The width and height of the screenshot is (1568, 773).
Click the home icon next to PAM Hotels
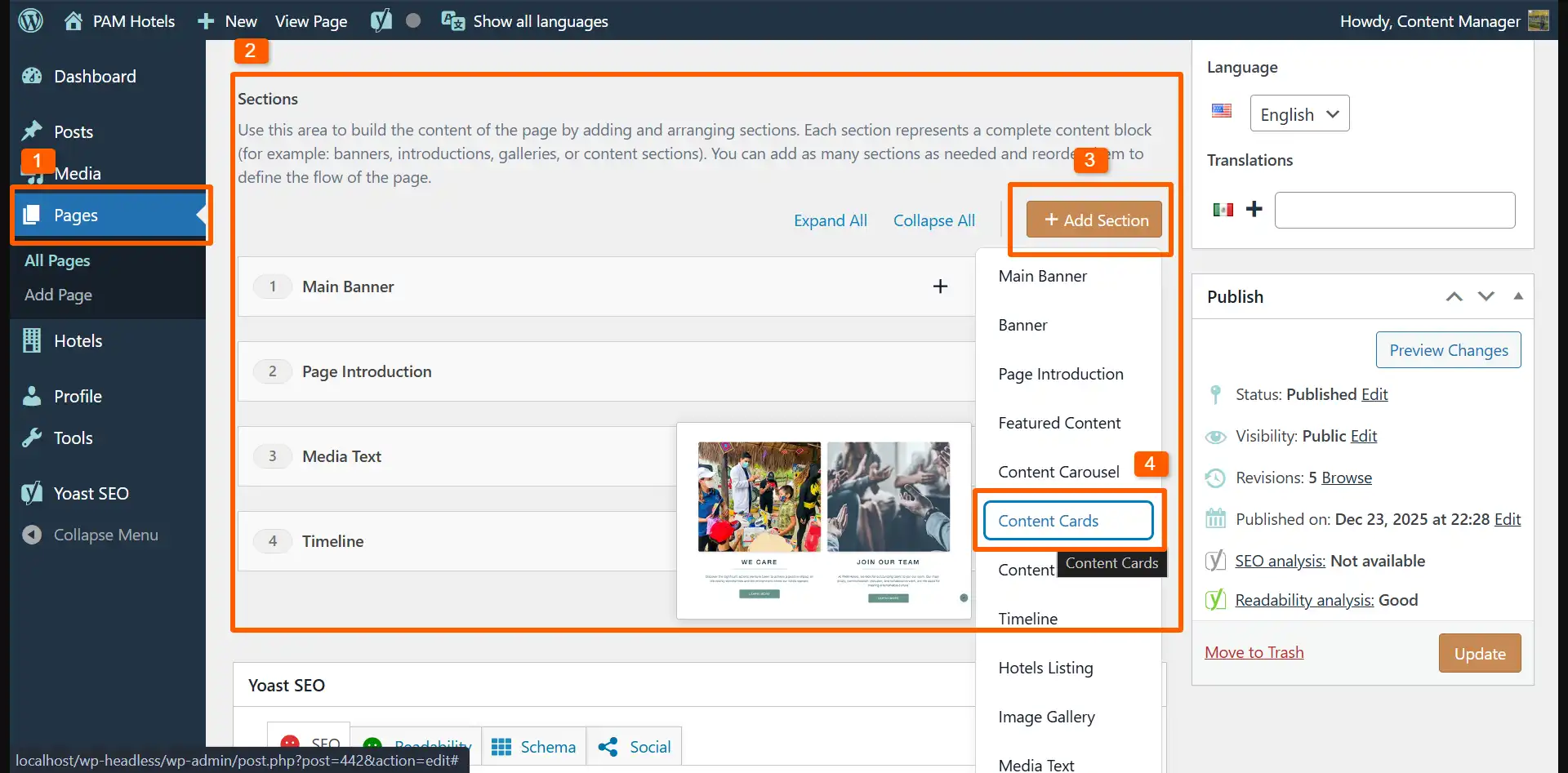73,20
